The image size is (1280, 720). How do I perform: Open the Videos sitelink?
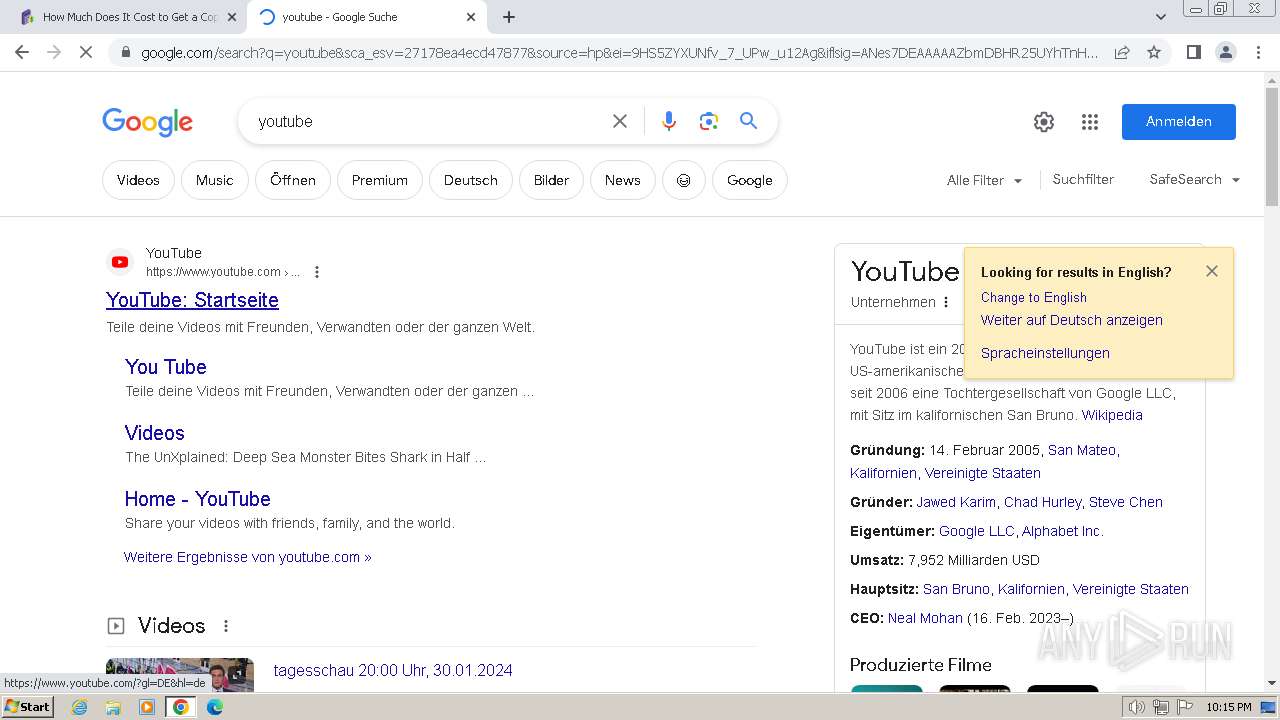pos(154,433)
